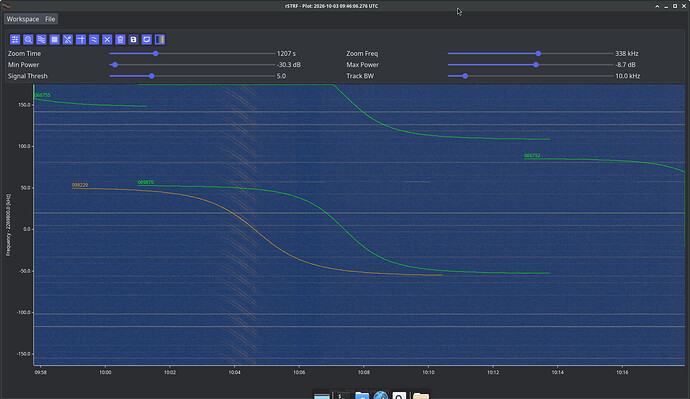Image resolution: width=690 pixels, height=399 pixels.
Task: Open the globe web browser dock icon
Action: tap(381, 396)
